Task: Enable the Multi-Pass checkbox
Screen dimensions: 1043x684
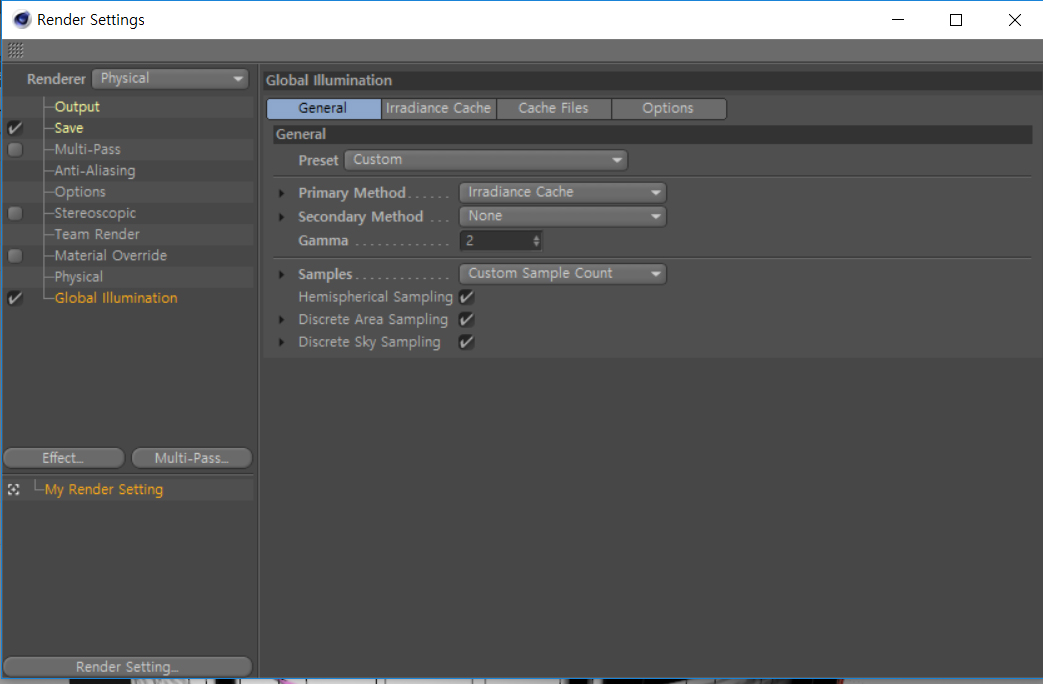Action: (x=15, y=149)
